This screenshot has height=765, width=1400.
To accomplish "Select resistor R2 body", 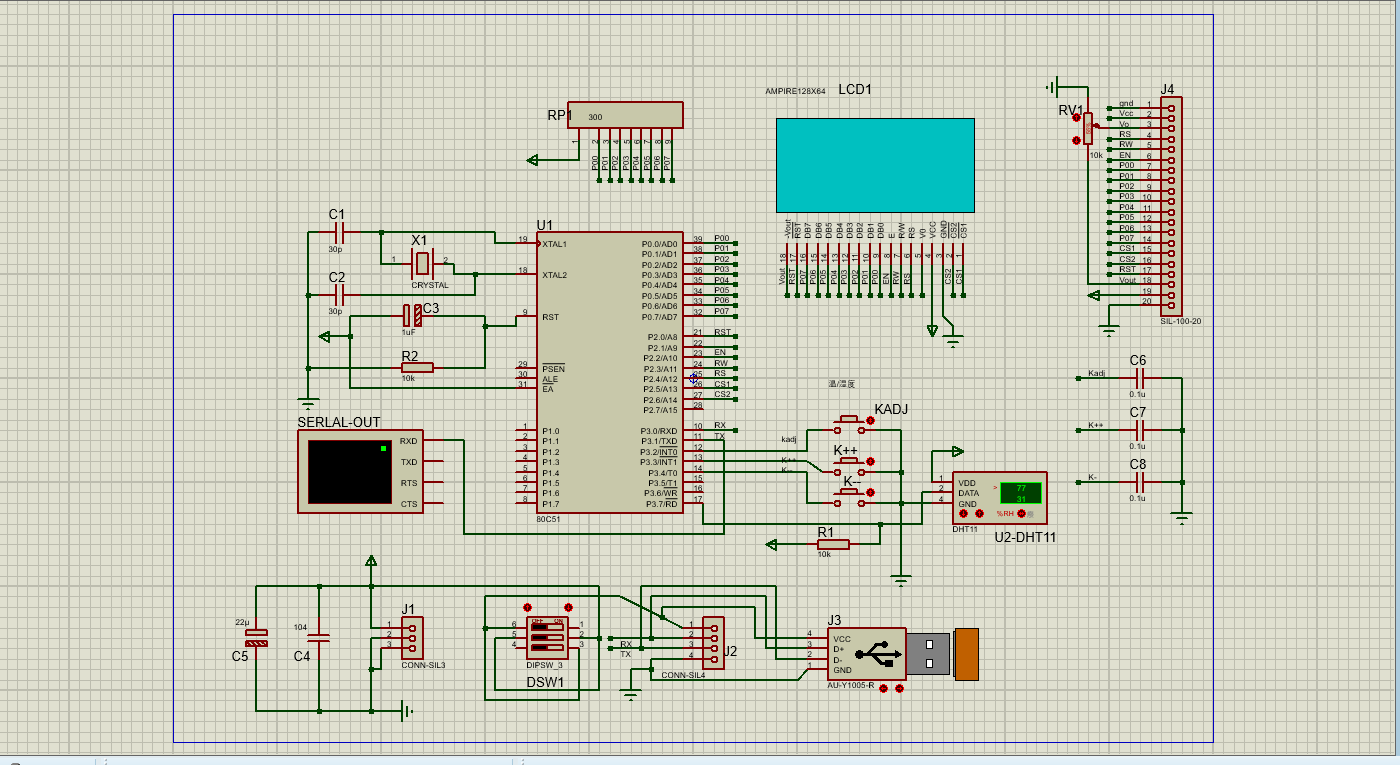I will coord(417,367).
